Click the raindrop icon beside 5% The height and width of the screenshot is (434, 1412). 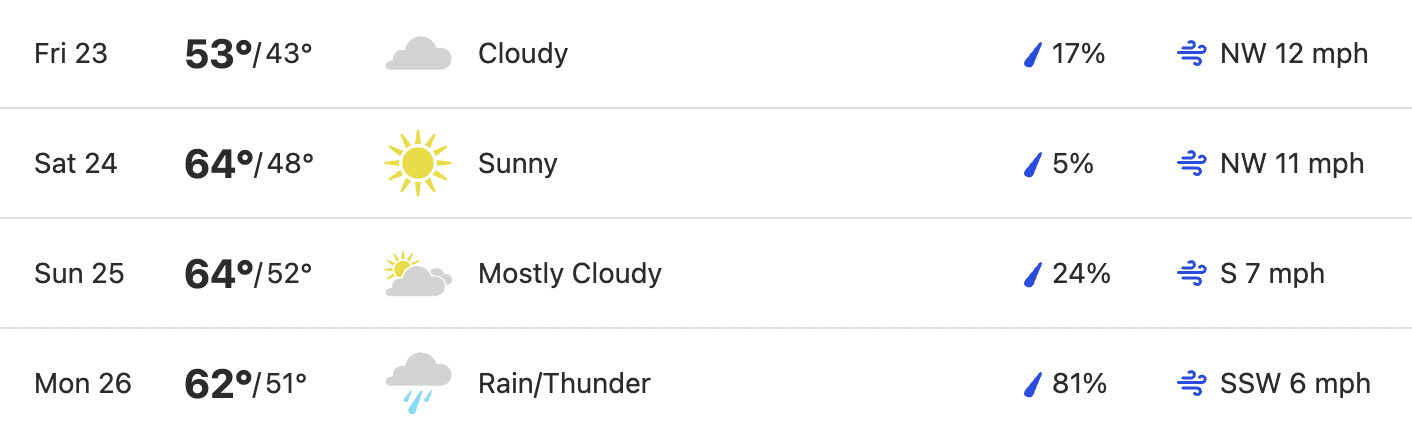[x=1033, y=164]
